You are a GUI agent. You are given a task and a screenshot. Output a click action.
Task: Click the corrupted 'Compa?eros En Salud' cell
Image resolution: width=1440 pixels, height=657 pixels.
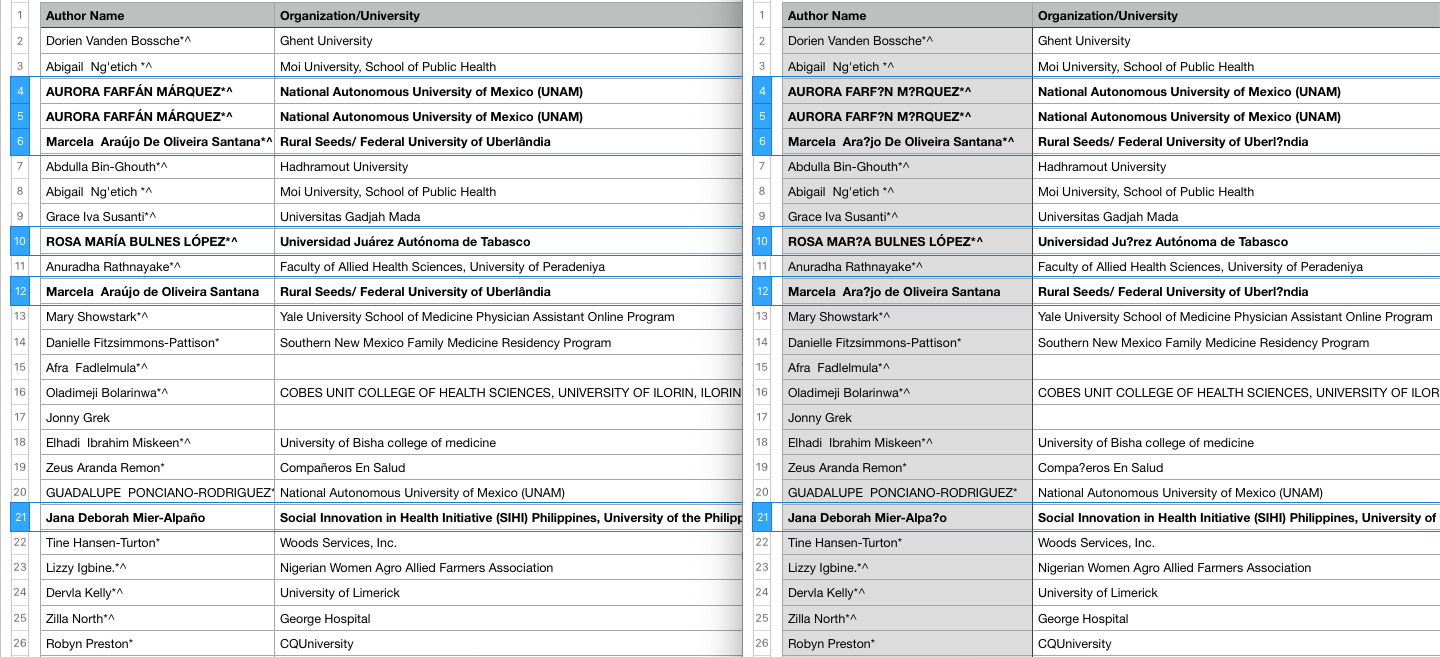point(1100,468)
